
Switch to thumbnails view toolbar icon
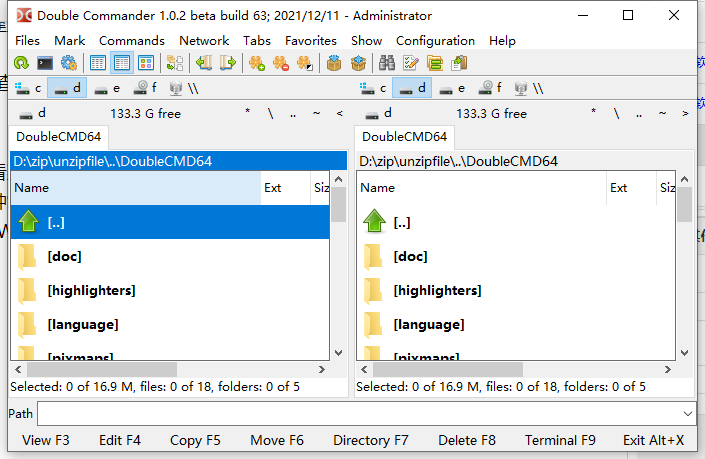146,63
